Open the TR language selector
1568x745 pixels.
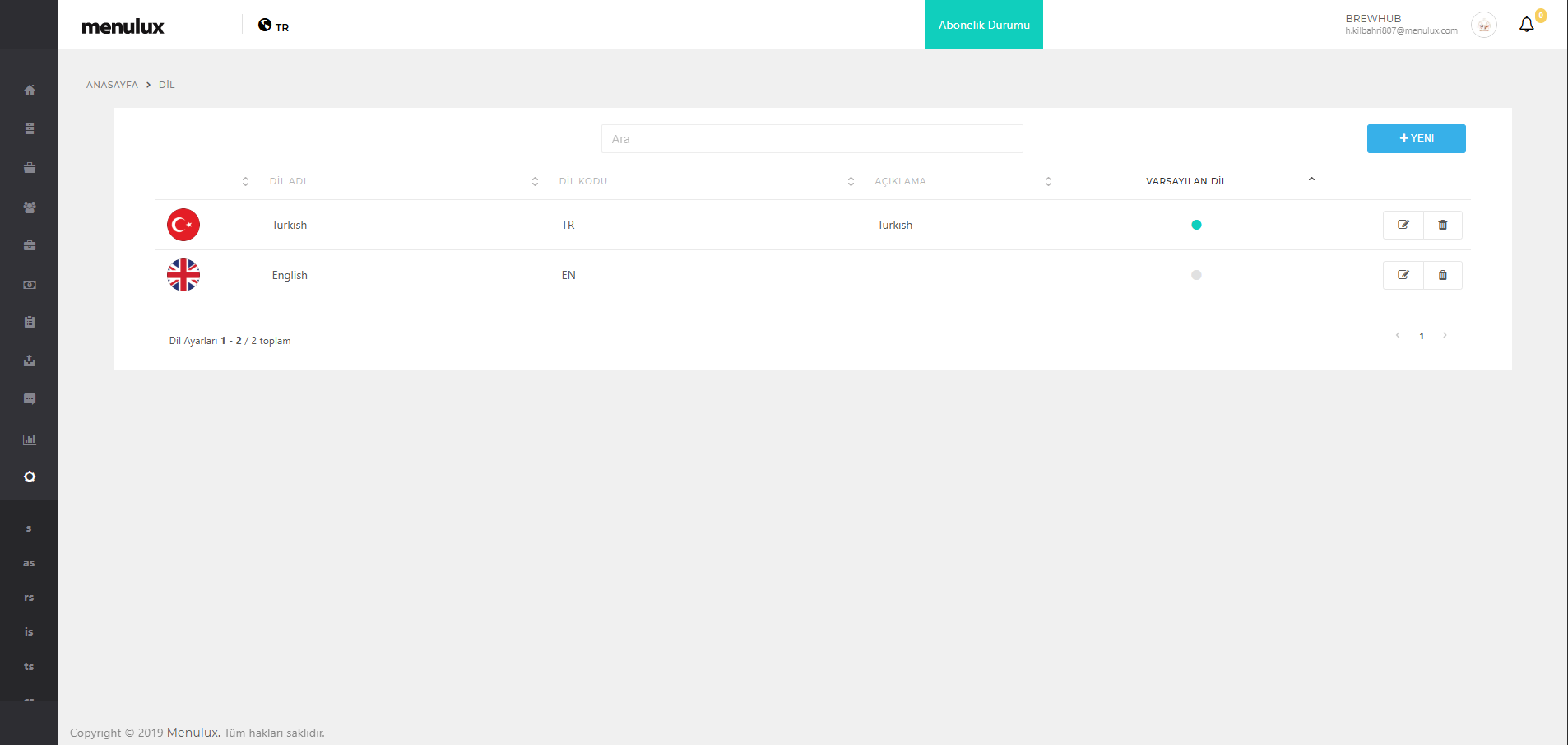click(x=274, y=26)
